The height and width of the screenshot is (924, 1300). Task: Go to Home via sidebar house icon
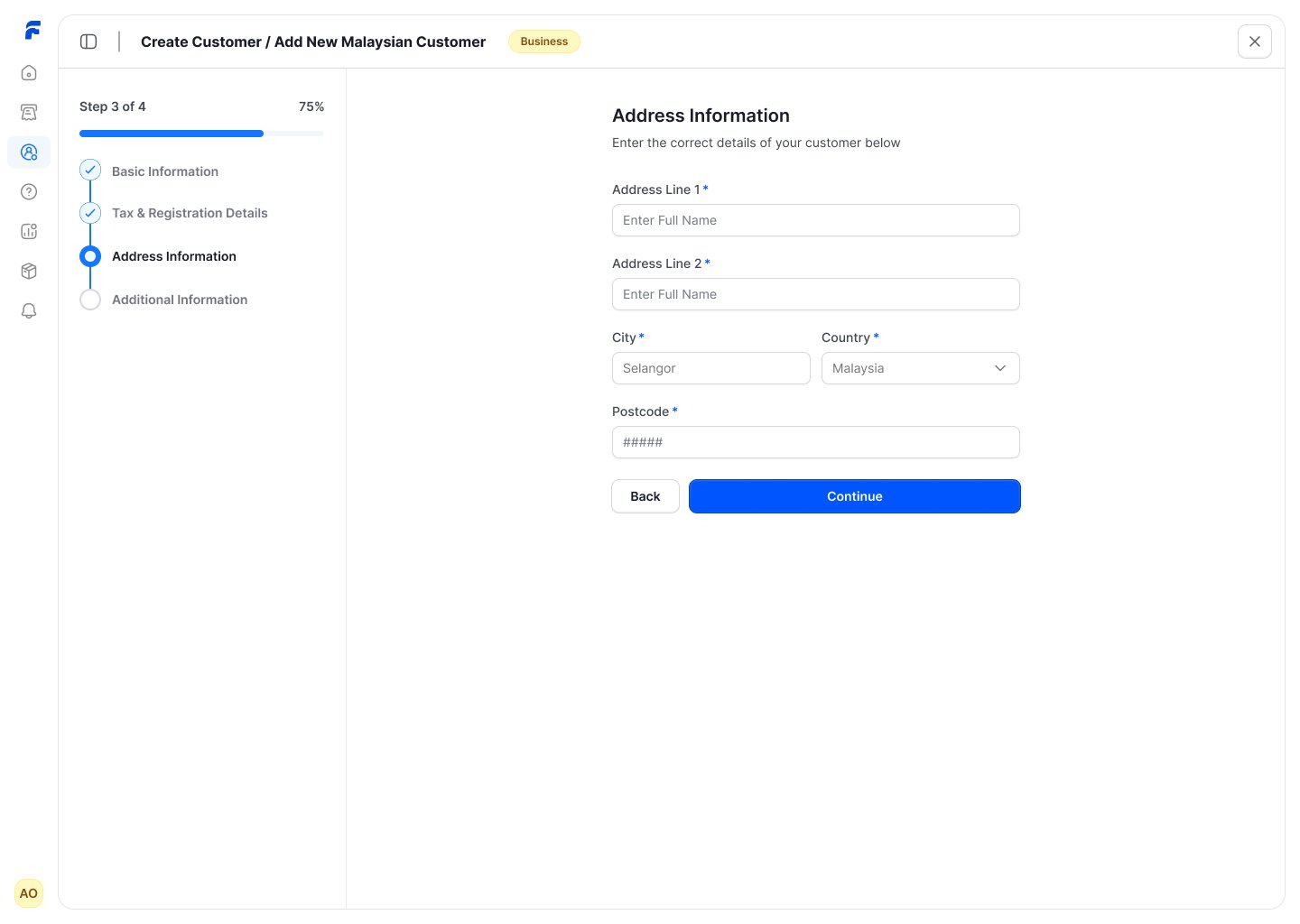(x=29, y=73)
